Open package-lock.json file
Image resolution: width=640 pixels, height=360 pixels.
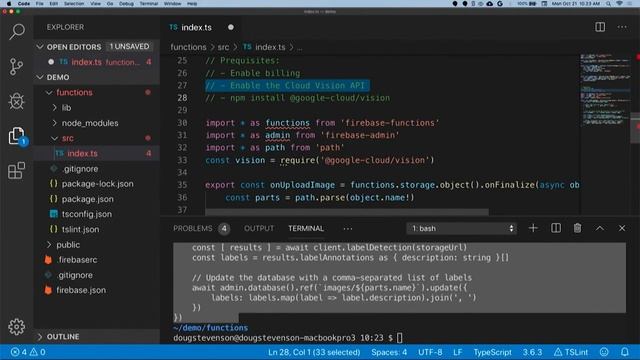(98, 184)
